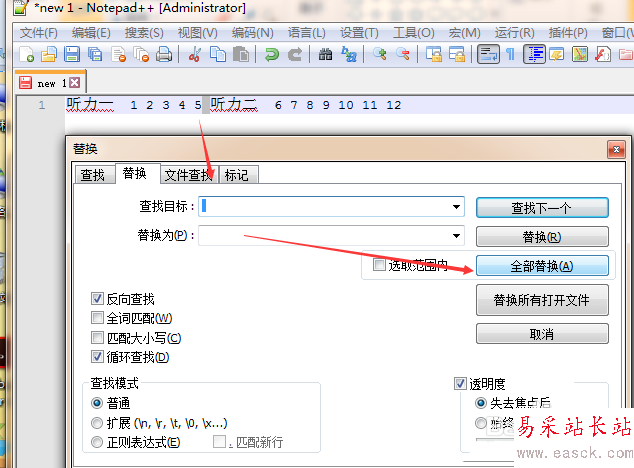Click the New file toolbar icon
The height and width of the screenshot is (468, 634).
(x=26, y=54)
